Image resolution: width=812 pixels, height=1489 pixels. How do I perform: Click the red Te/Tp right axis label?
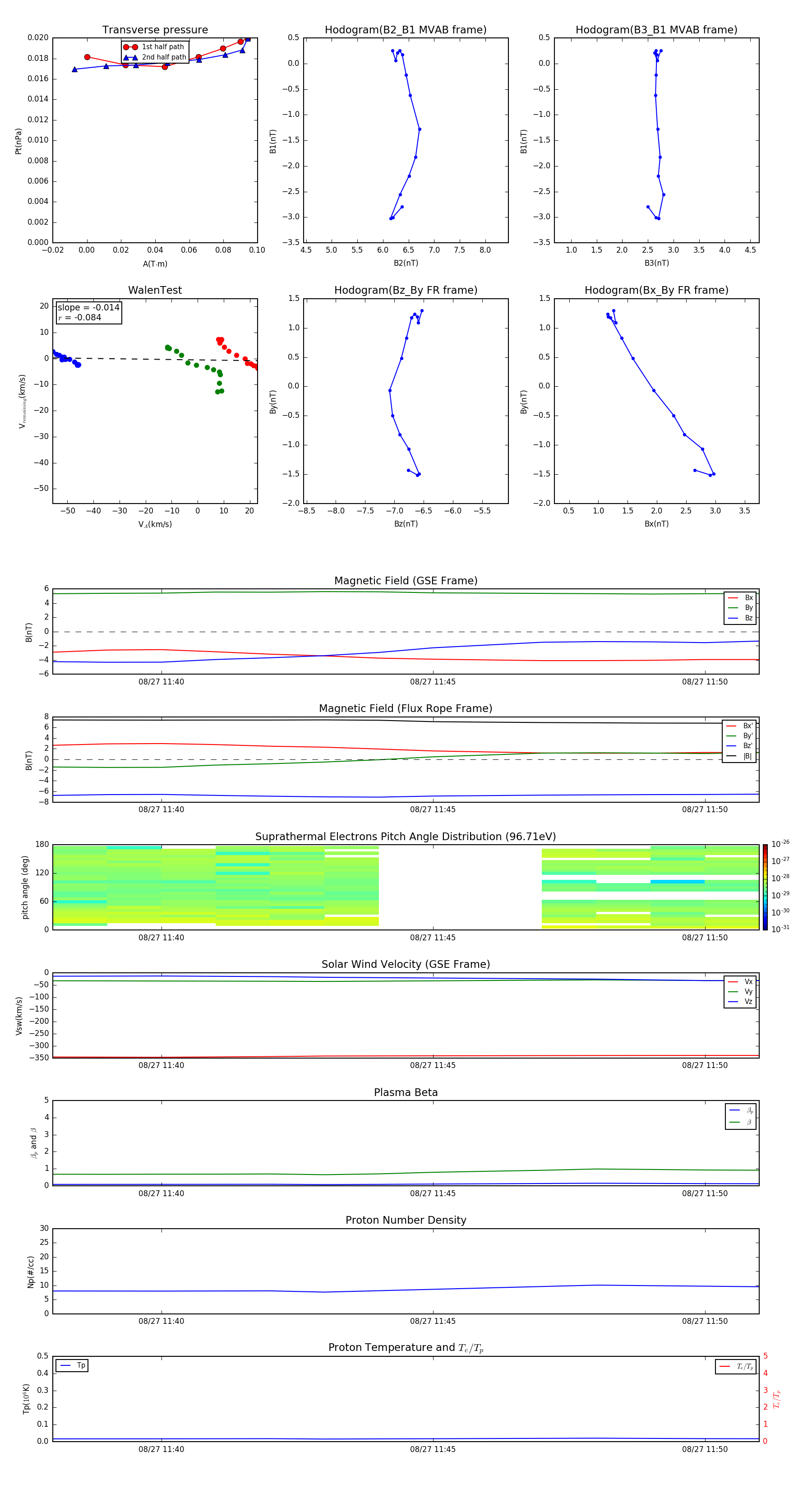click(x=776, y=1399)
